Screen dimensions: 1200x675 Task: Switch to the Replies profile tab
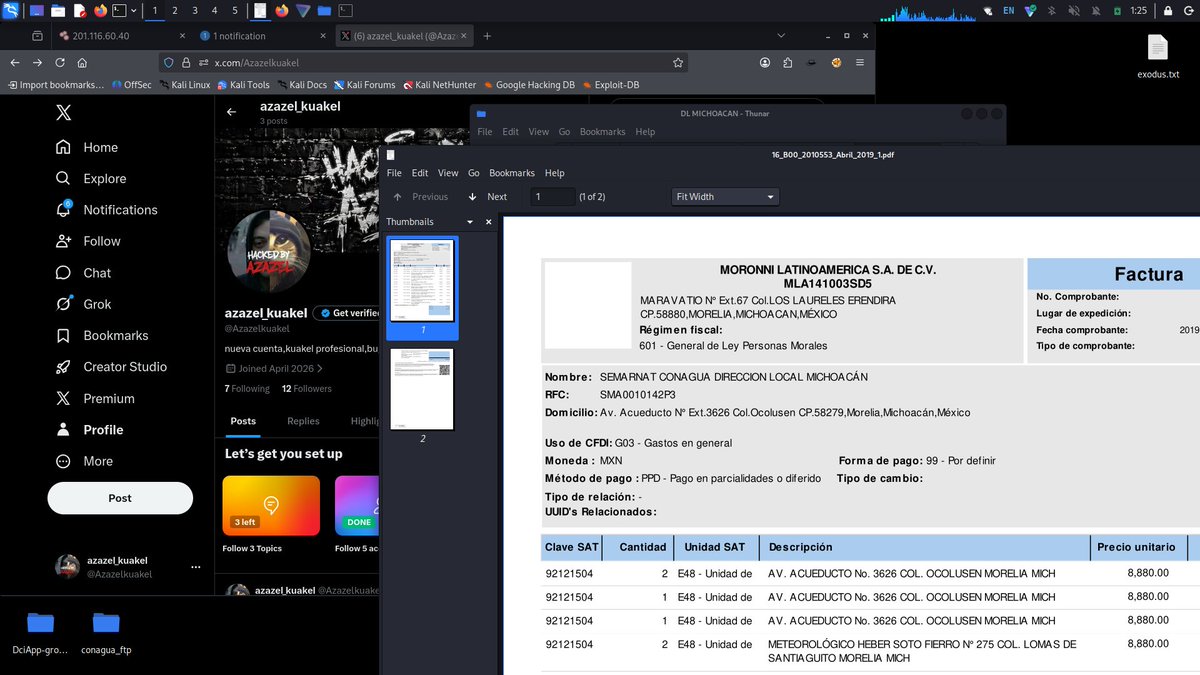303,421
